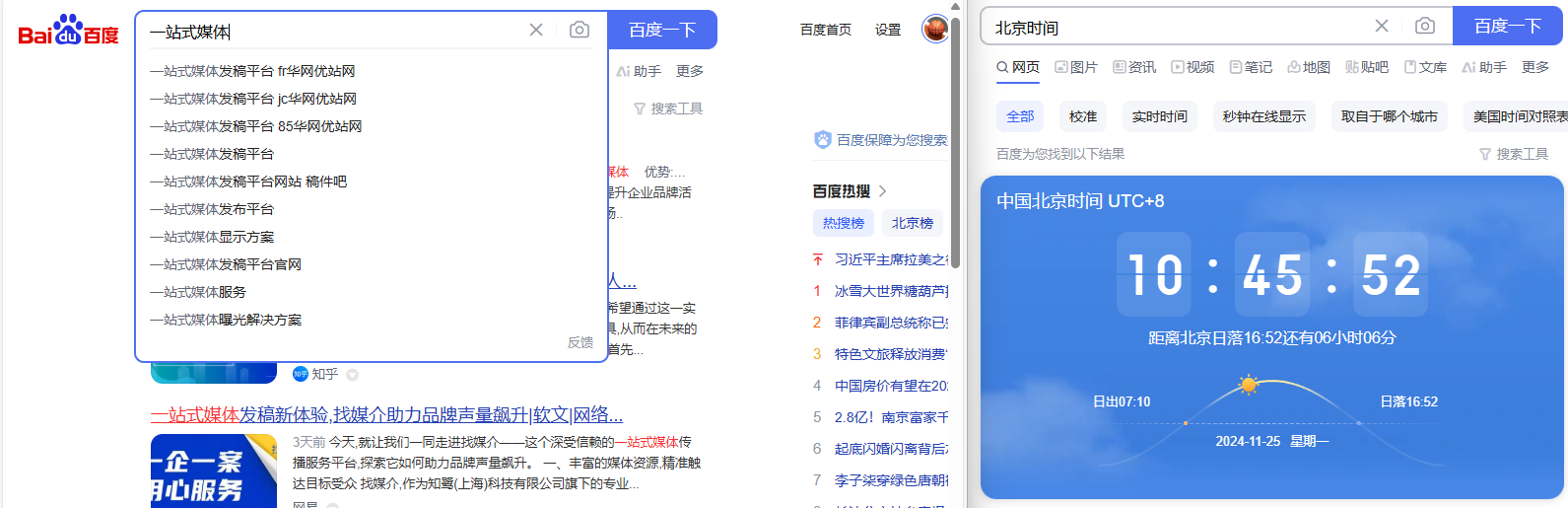Switch to the 地图 tab
Image resolution: width=1568 pixels, height=508 pixels.
1309,67
